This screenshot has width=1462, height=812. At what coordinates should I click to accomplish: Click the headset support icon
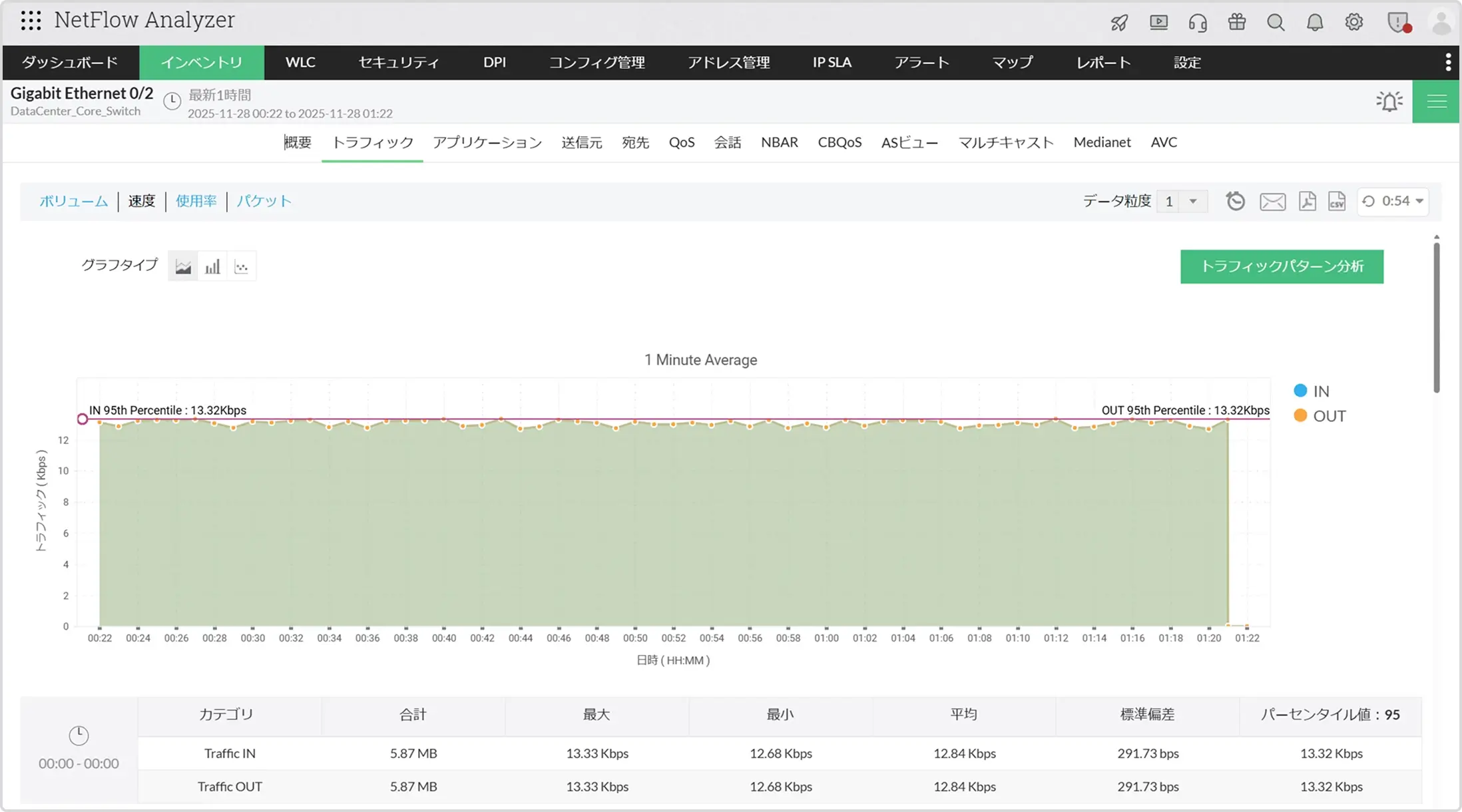1198,23
